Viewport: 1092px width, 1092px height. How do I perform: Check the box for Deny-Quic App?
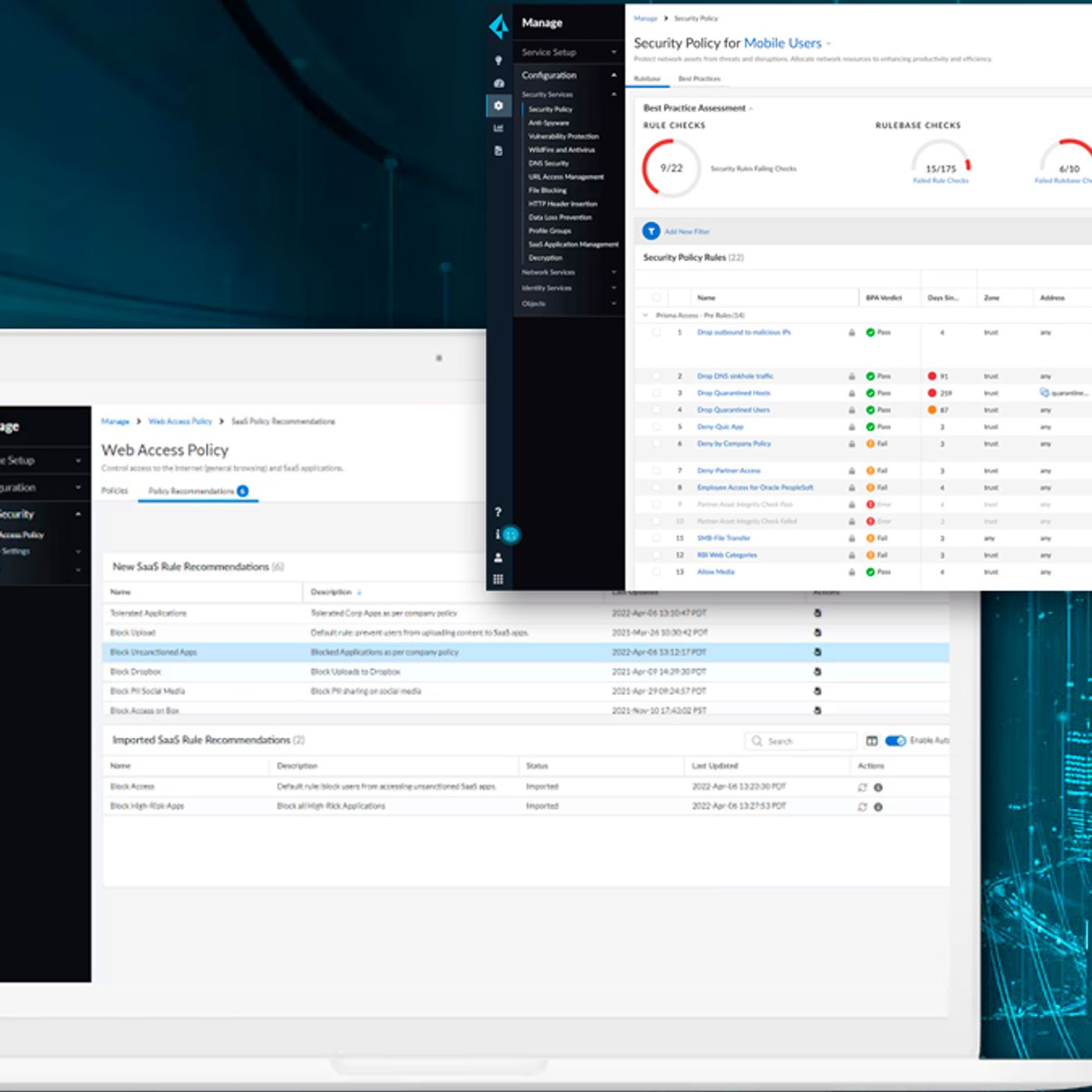(x=656, y=427)
